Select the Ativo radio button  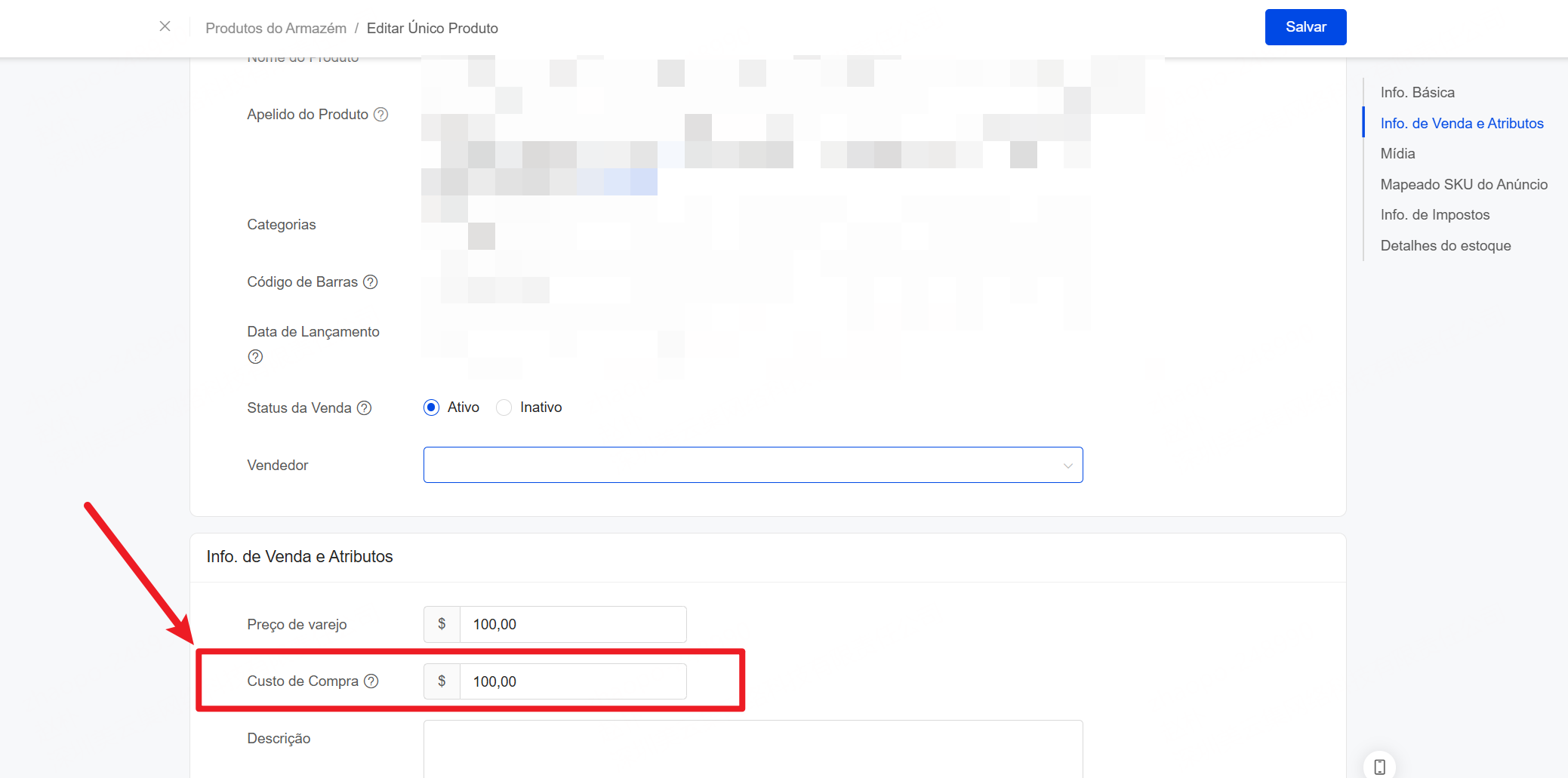[x=431, y=407]
